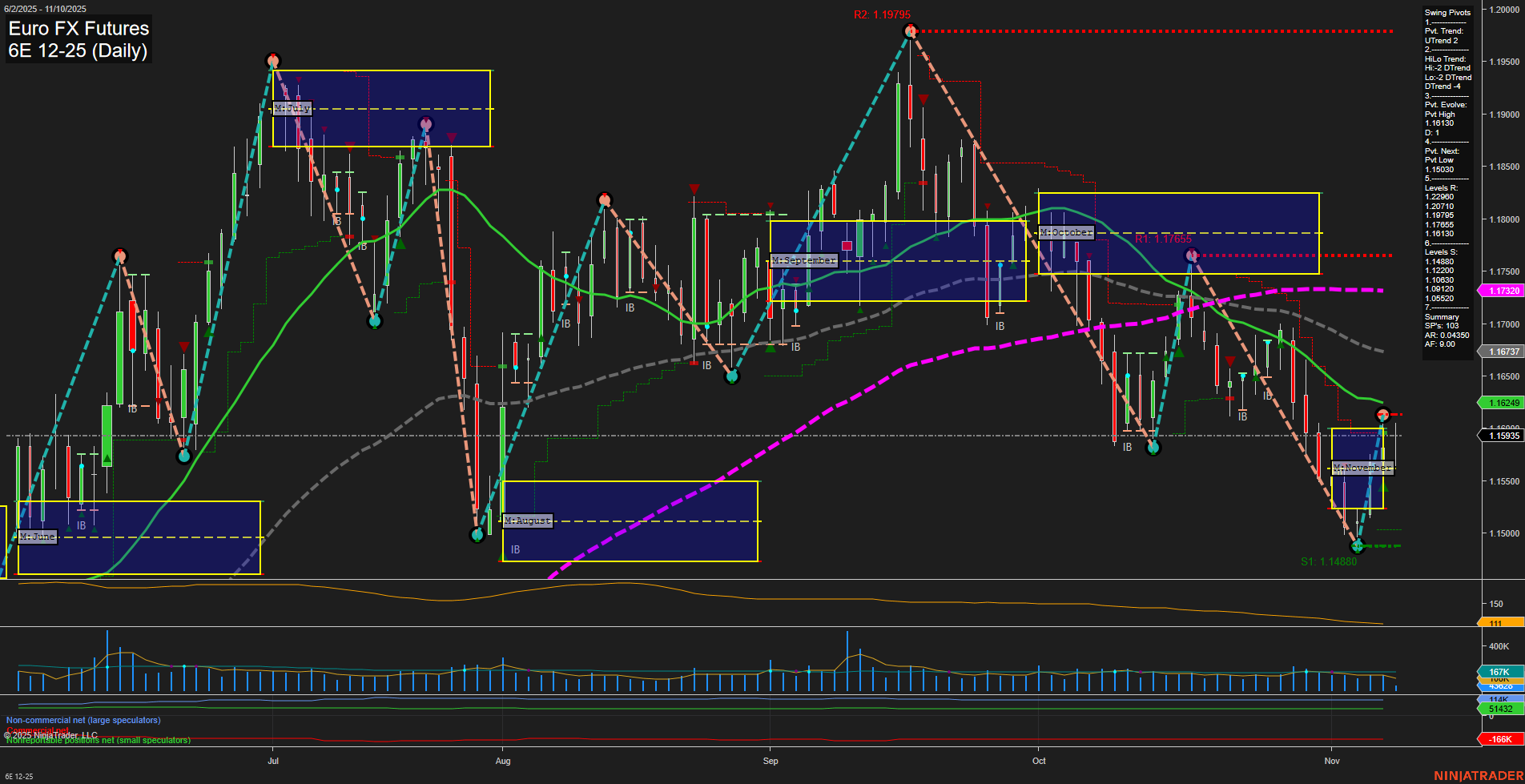
Task: Select the S1 swing low pivot marker near 1.14880
Action: [x=1357, y=547]
